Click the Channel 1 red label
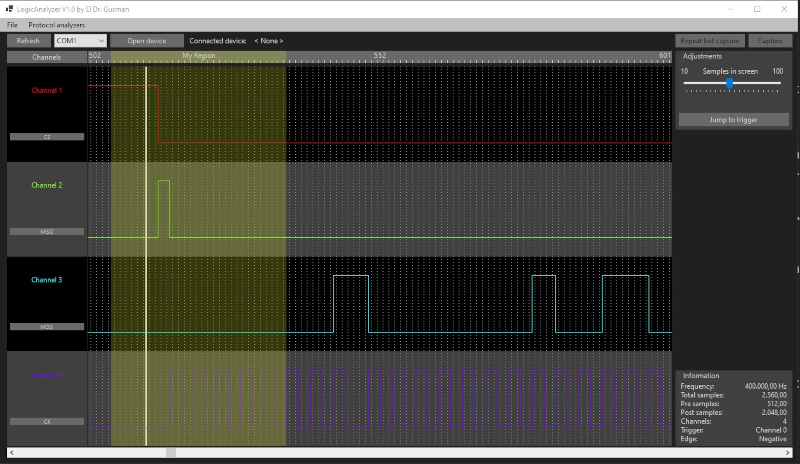The height and width of the screenshot is (464, 800). click(x=47, y=91)
